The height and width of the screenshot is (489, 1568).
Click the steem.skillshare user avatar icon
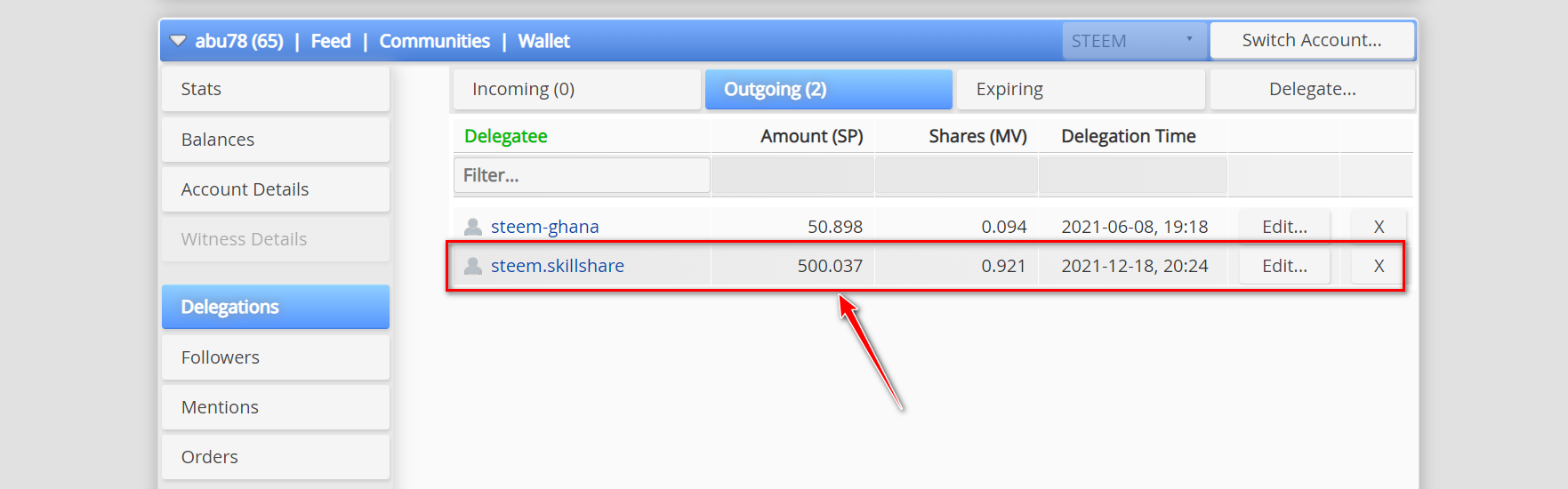(473, 266)
